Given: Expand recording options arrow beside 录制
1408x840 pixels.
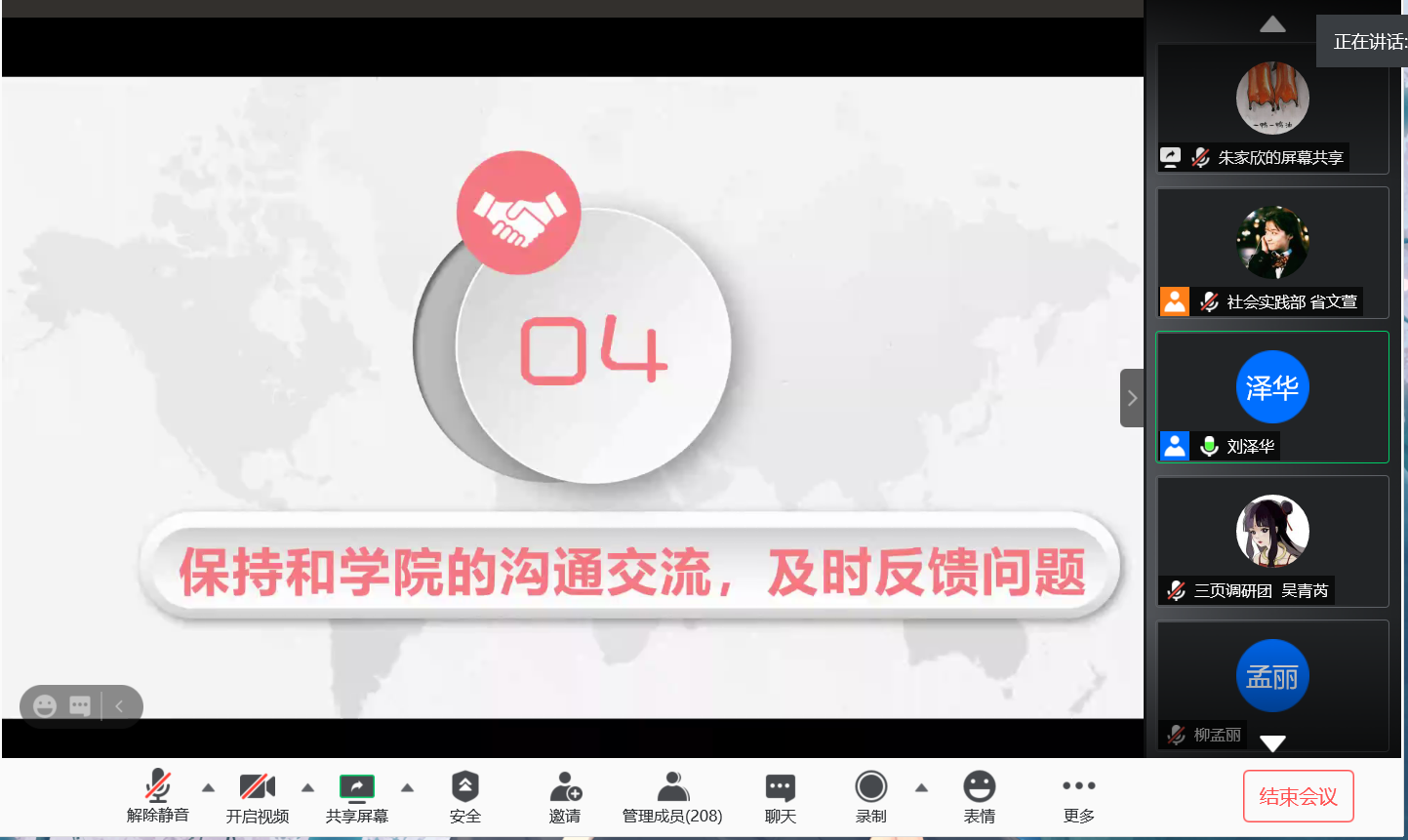Looking at the screenshot, I should pyautogui.click(x=921, y=787).
